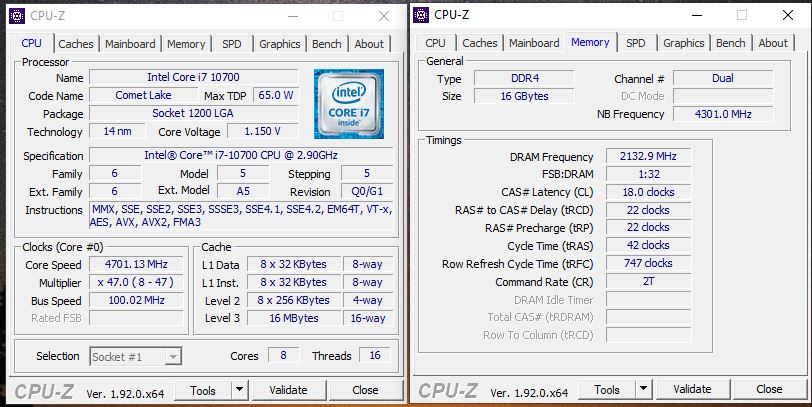Viewport: 812px width, 407px height.
Task: Click the 747 clocks tRFC value
Action: pos(648,264)
